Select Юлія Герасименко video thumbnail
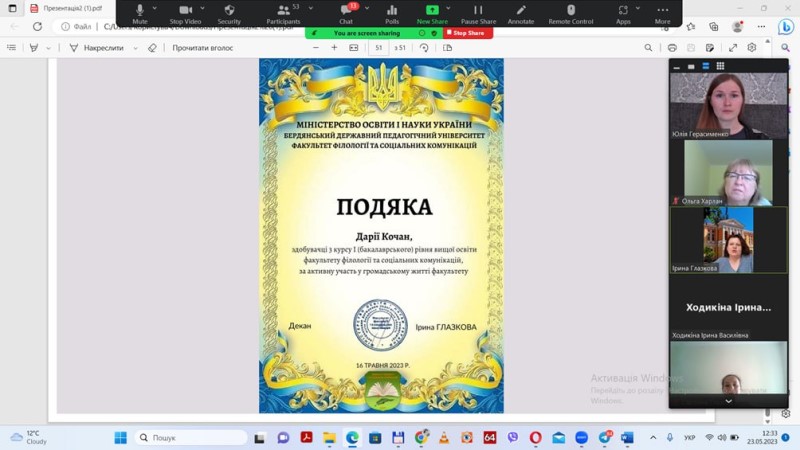 click(729, 106)
